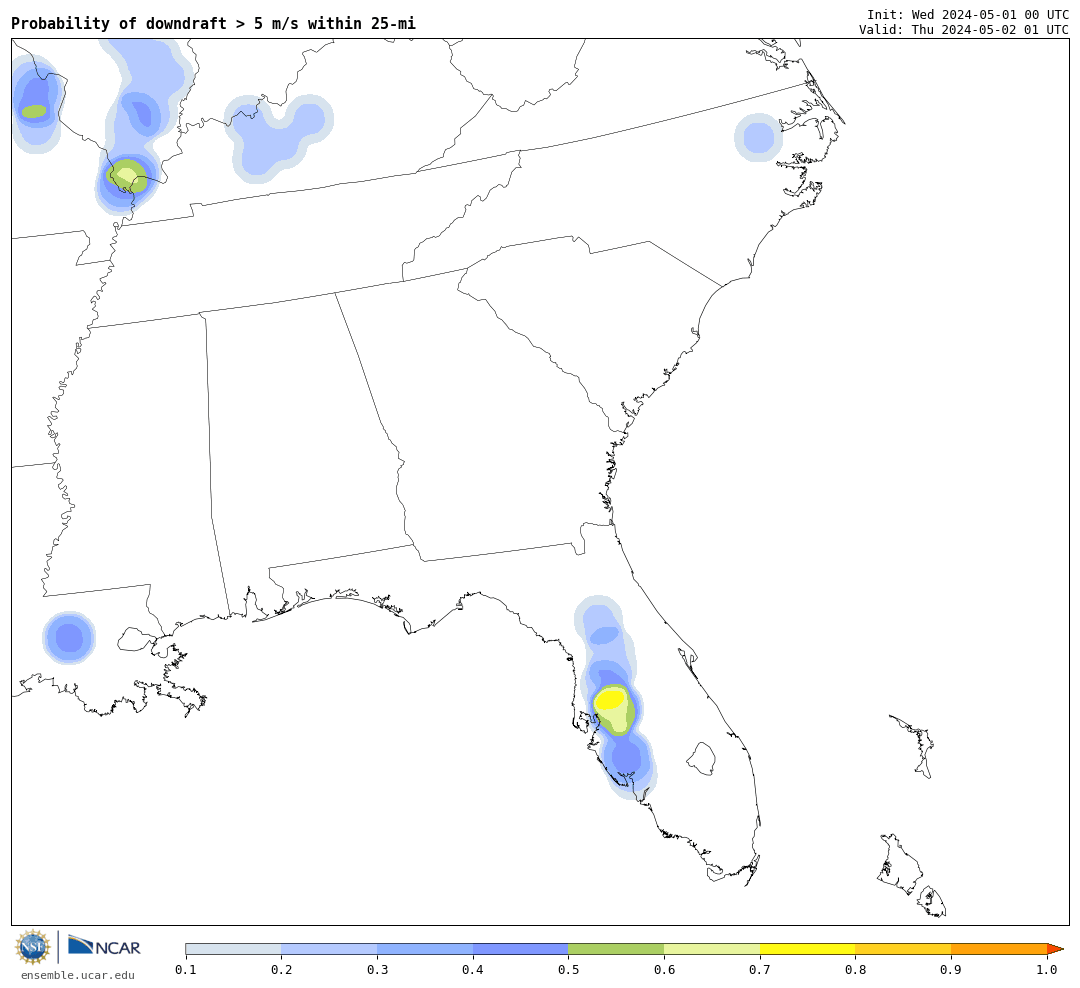Click the 0.6–0.7 pale yellow colorbar segment
This screenshot has width=1080, height=988.
point(712,949)
